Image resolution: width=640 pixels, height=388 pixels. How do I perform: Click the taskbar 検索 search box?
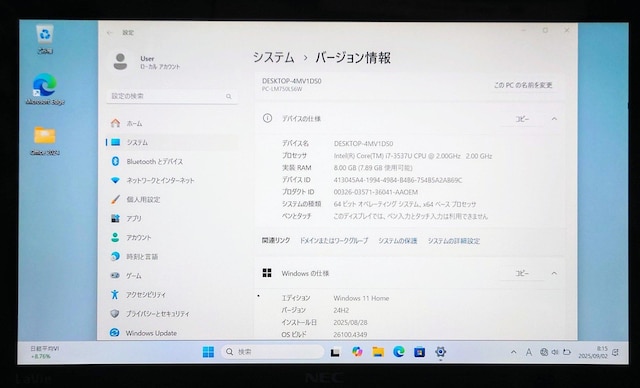(273, 352)
